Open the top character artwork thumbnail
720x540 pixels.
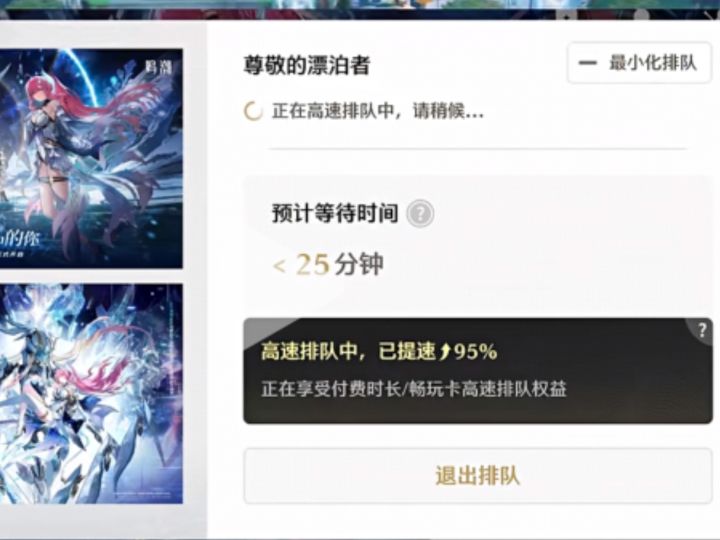click(x=91, y=158)
